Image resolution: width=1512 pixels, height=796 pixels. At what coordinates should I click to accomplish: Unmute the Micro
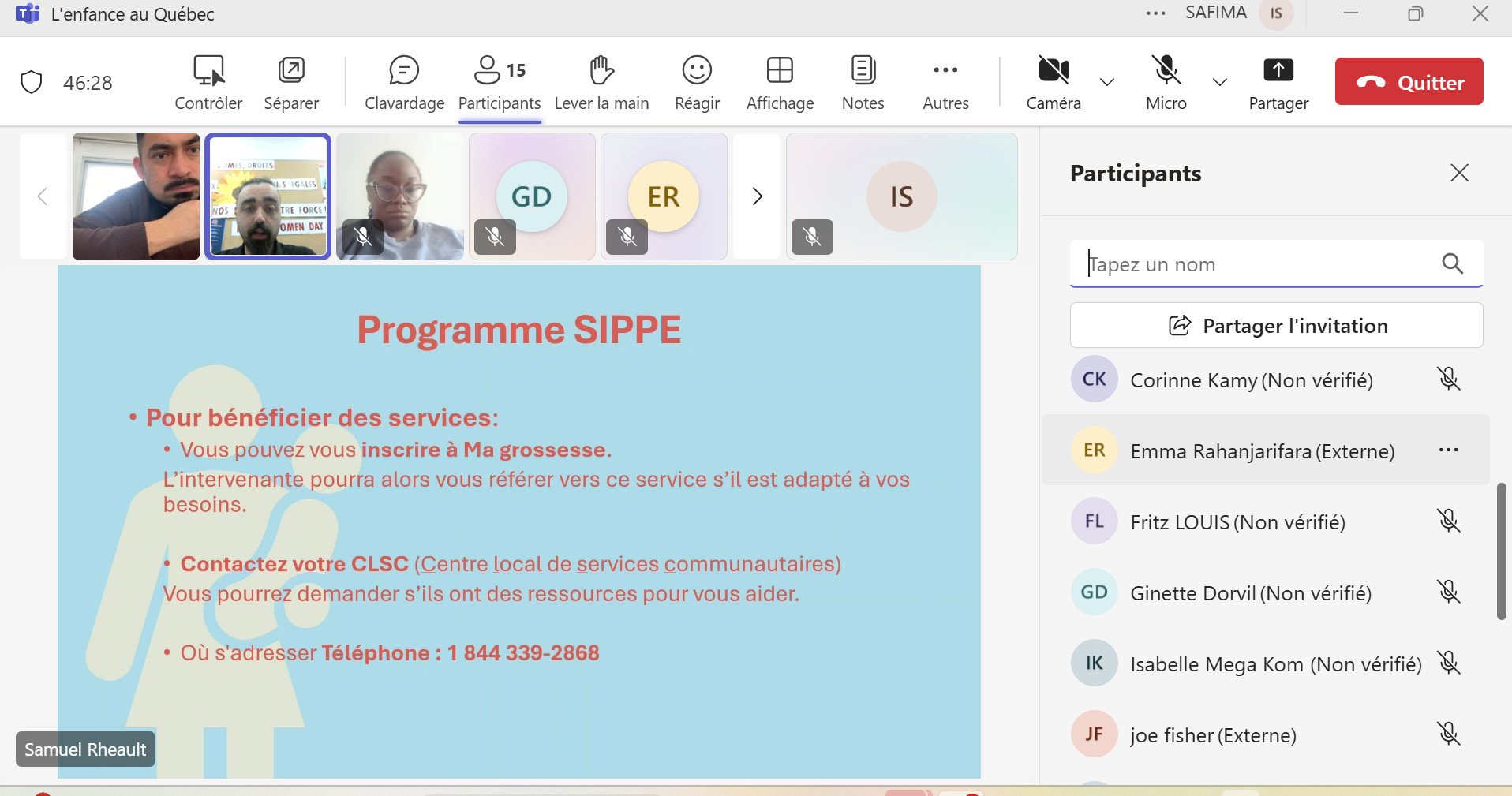point(1166,83)
